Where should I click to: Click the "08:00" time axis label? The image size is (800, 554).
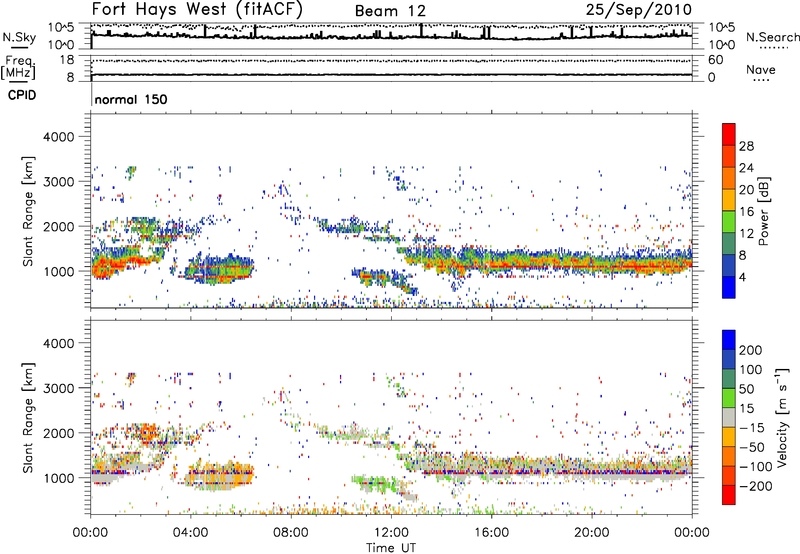[x=291, y=533]
